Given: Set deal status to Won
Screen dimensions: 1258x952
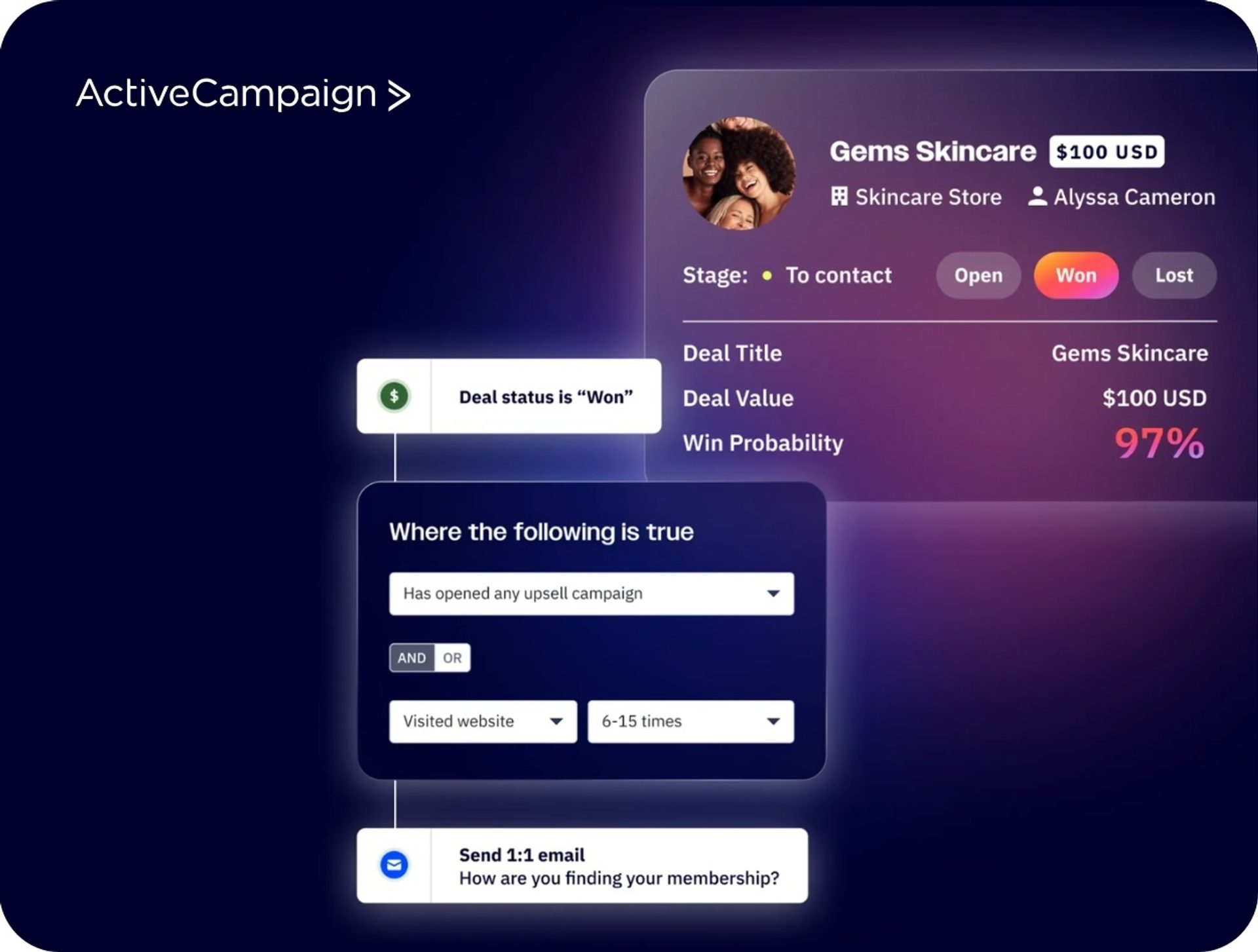Looking at the screenshot, I should pos(1076,275).
